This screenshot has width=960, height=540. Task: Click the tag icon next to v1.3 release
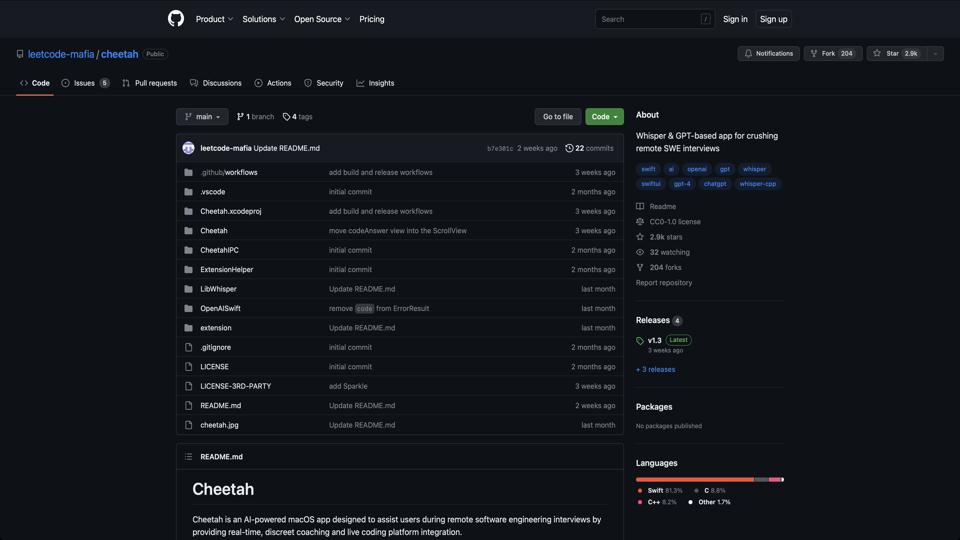[x=640, y=341]
